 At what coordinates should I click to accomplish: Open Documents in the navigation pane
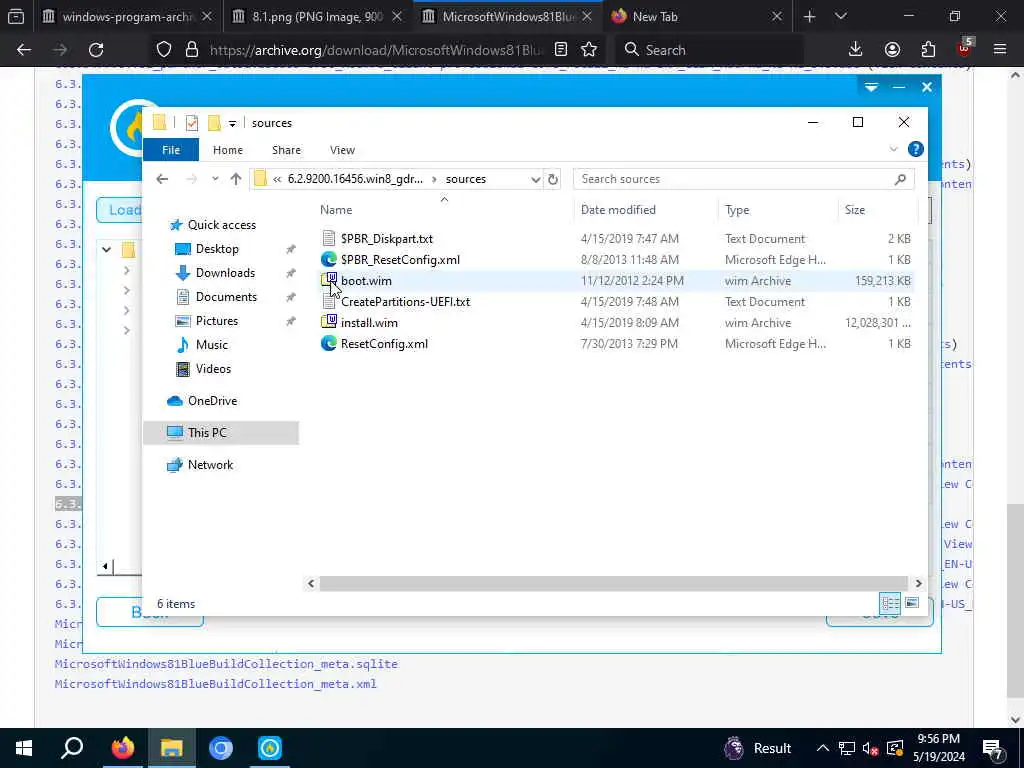pyautogui.click(x=226, y=297)
